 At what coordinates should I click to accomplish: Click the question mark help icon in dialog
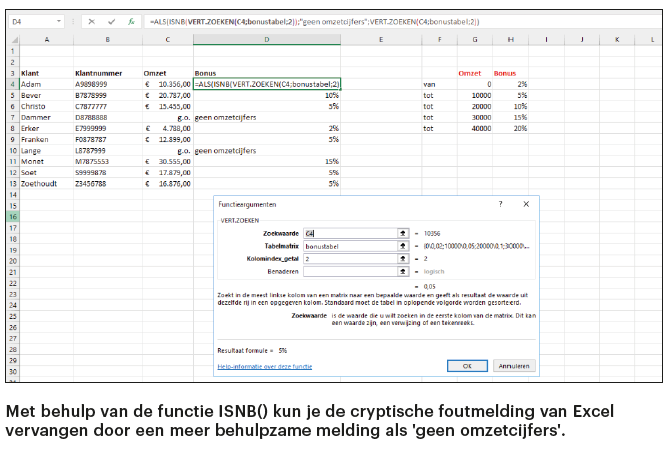pos(501,203)
